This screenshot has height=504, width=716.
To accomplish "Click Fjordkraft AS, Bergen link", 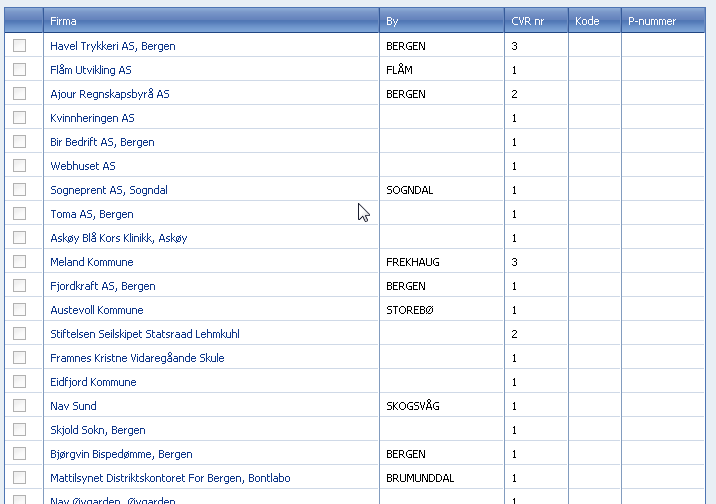I will click(x=103, y=286).
